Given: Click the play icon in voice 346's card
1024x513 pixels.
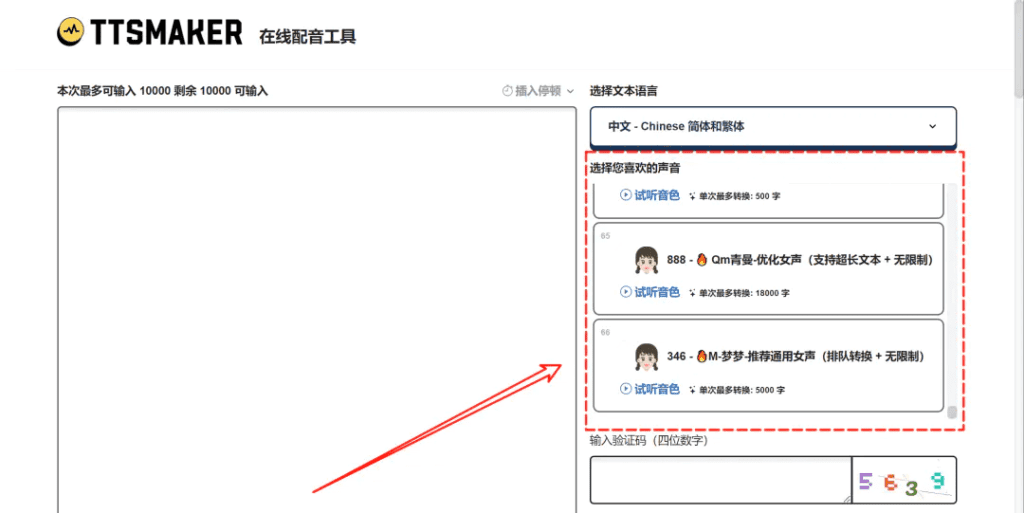Looking at the screenshot, I should (626, 389).
